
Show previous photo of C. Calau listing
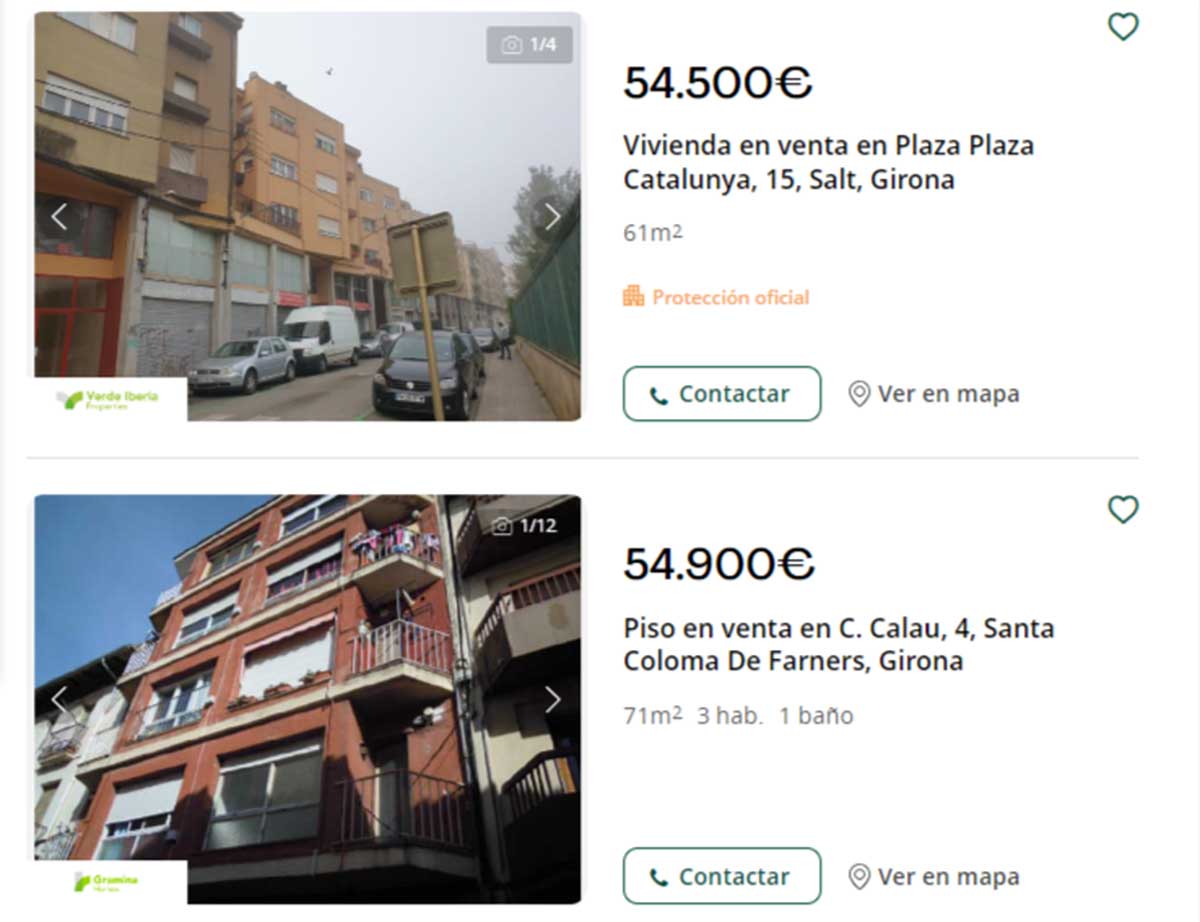60,699
